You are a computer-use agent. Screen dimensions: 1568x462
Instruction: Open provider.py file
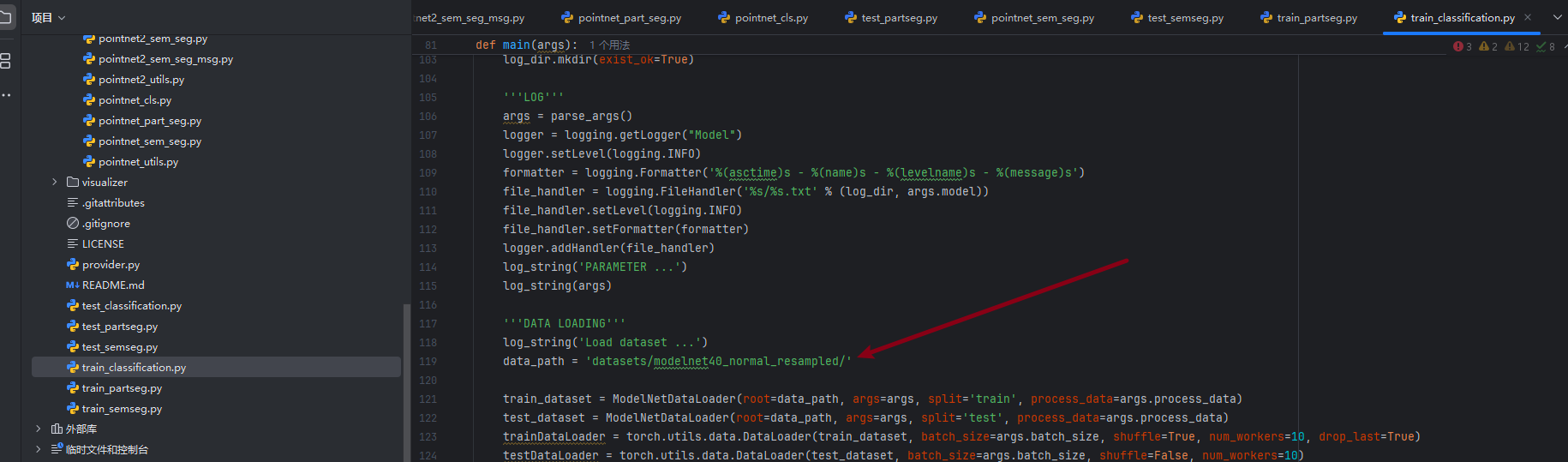point(111,265)
